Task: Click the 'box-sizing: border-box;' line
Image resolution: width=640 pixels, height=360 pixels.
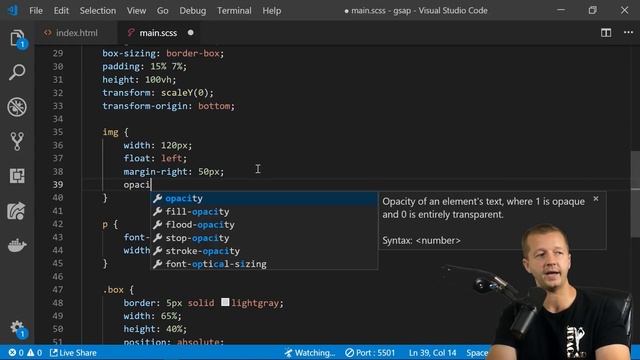Action: pos(163,53)
